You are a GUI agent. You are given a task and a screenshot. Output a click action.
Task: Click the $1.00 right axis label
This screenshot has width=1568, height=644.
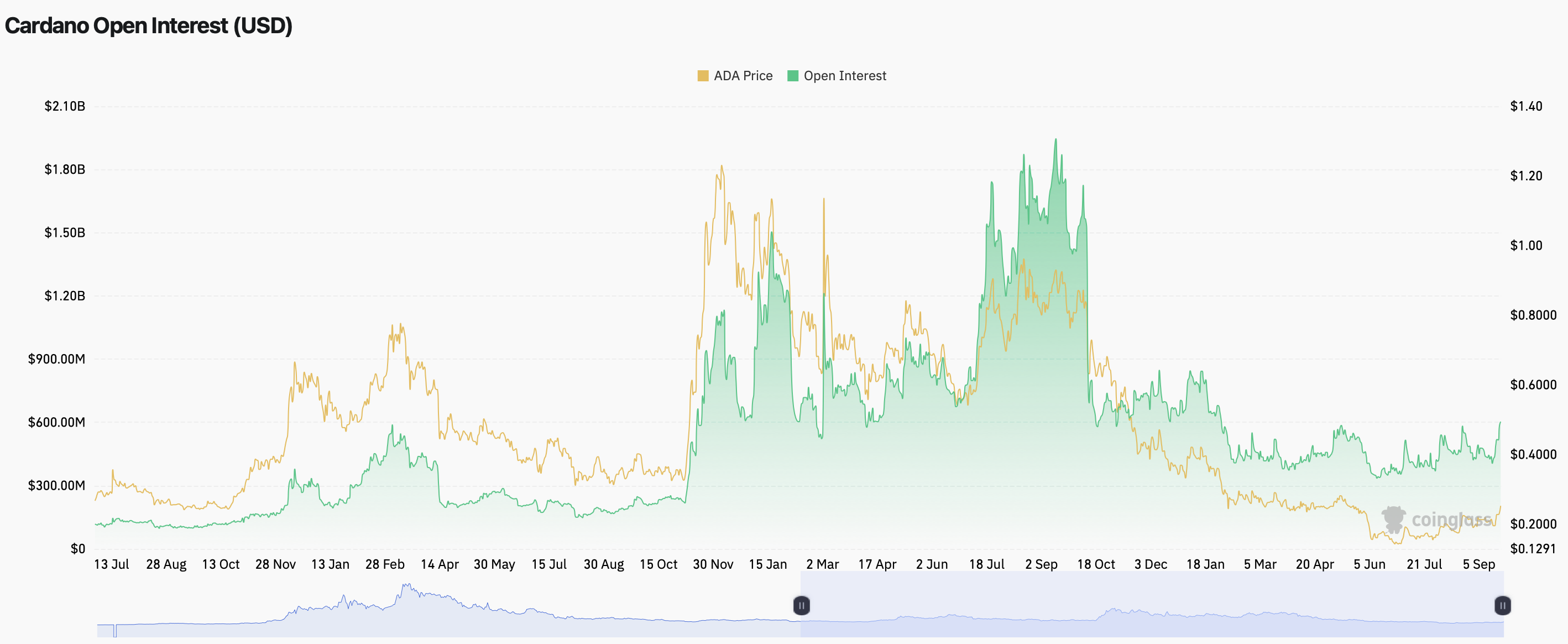1526,246
